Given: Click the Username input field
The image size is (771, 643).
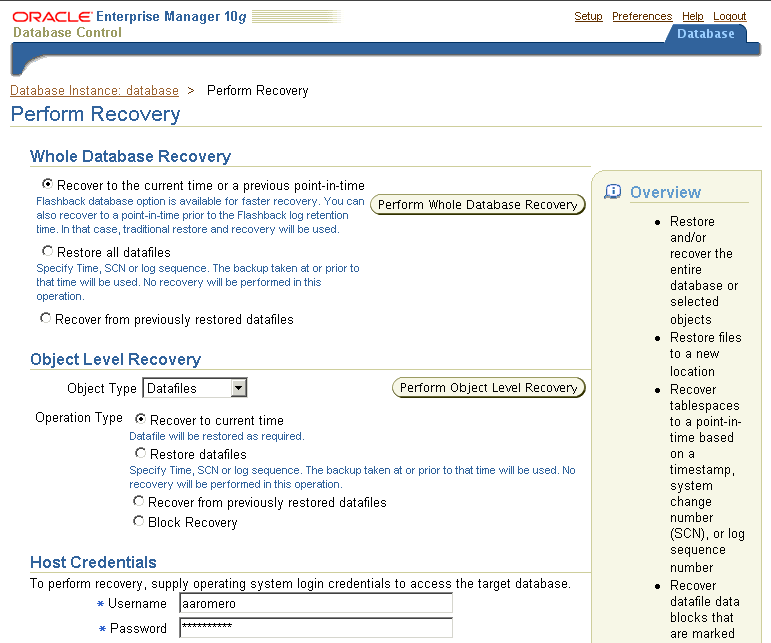Looking at the screenshot, I should (315, 603).
